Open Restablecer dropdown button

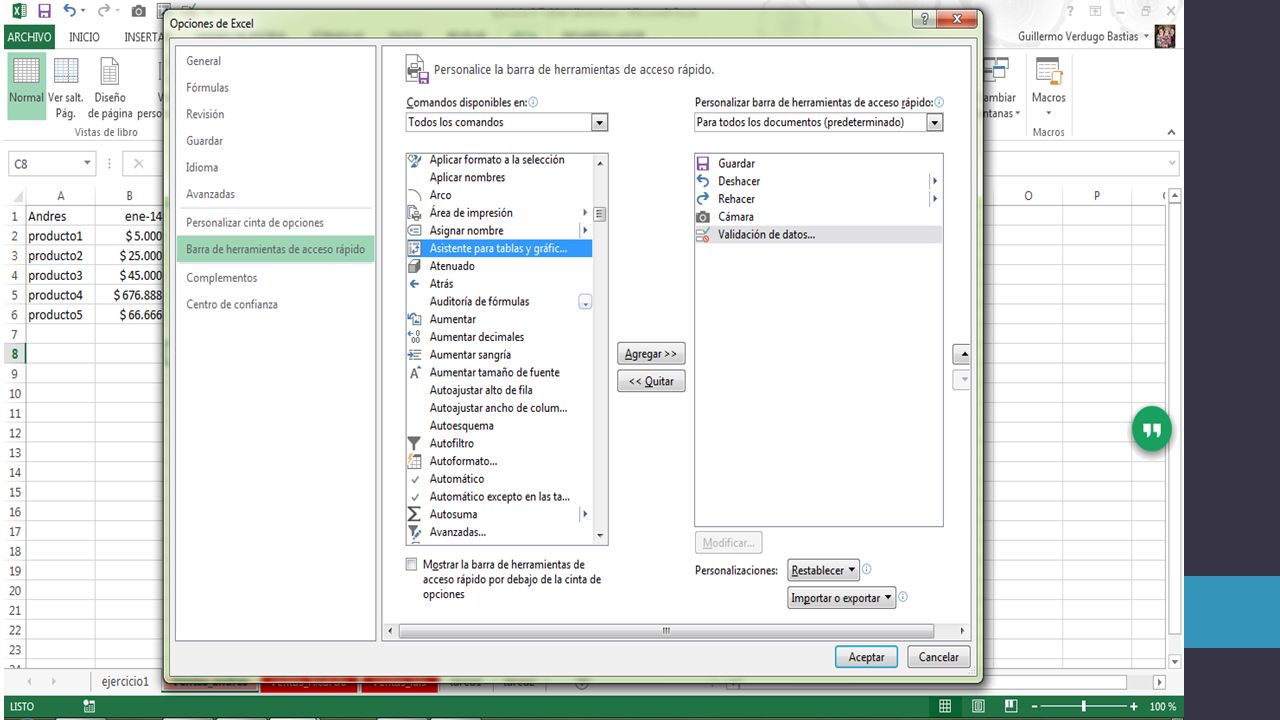click(823, 571)
